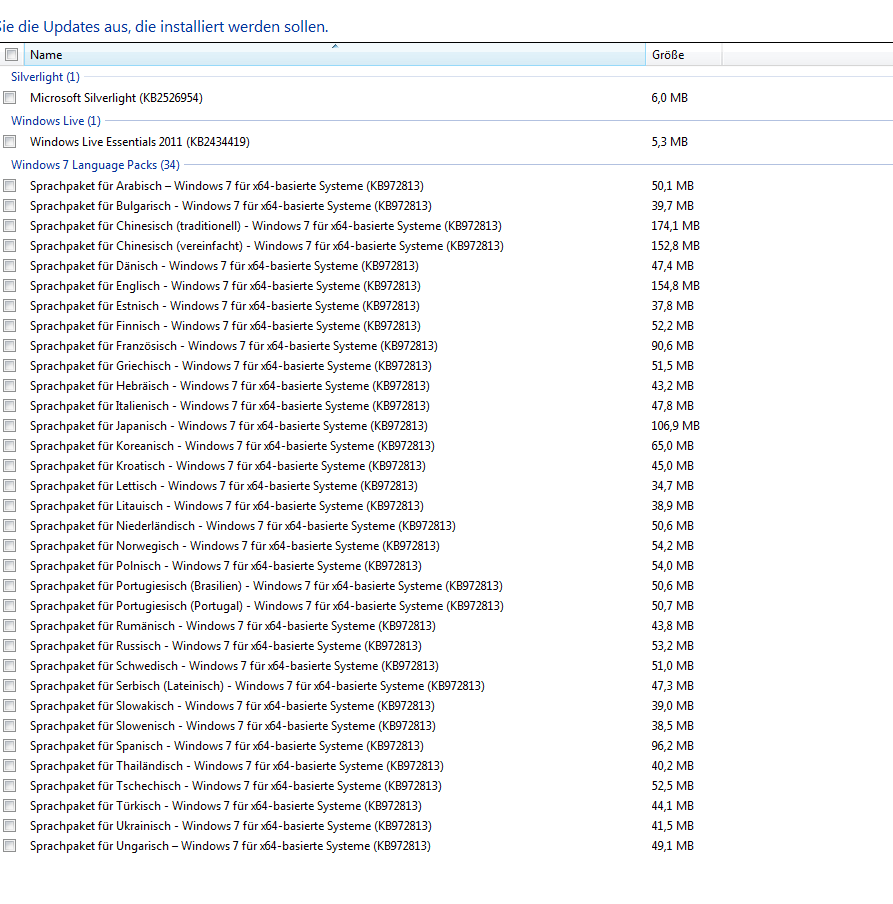Select the Sprachpaket für Ungarisch row text
Image resolution: width=893 pixels, height=904 pixels.
[x=230, y=846]
